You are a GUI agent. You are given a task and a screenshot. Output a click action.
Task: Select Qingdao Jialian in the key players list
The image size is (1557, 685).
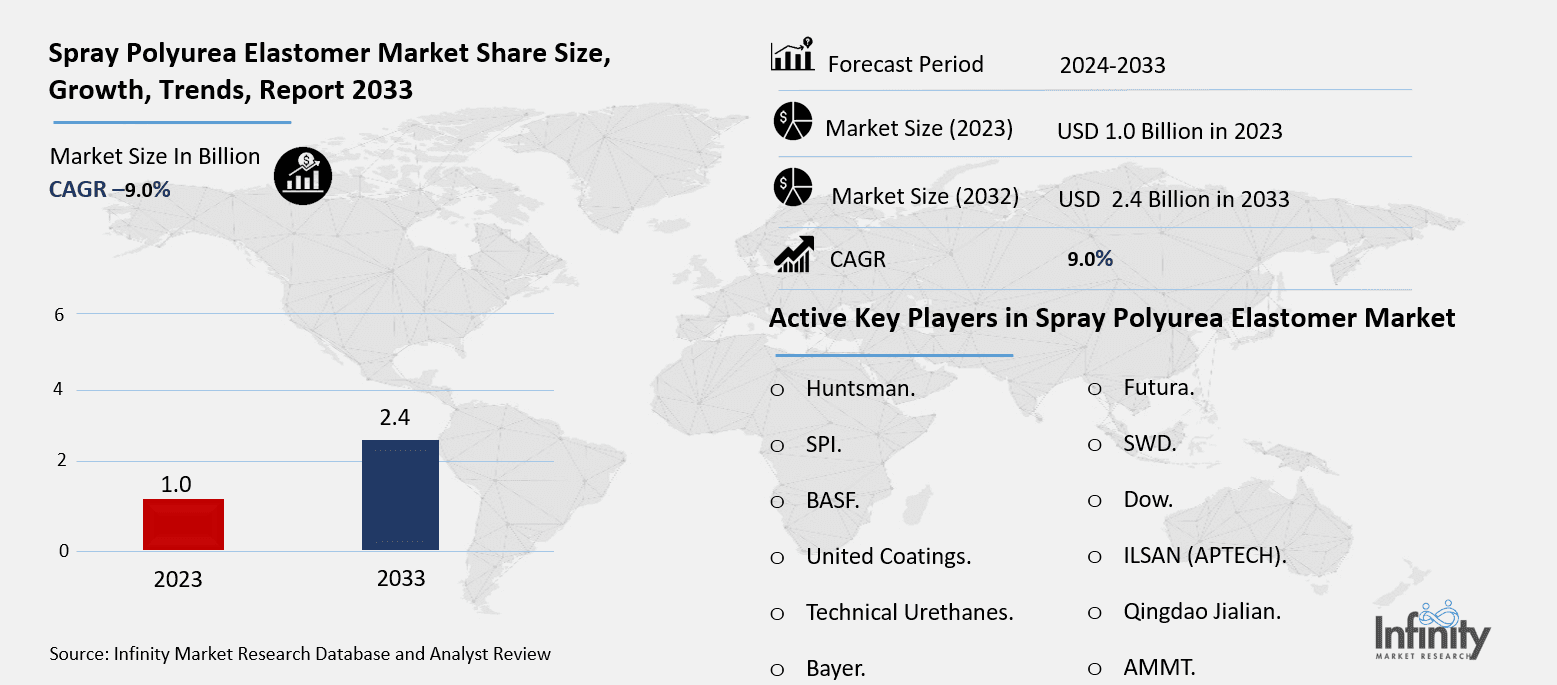coord(1201,611)
